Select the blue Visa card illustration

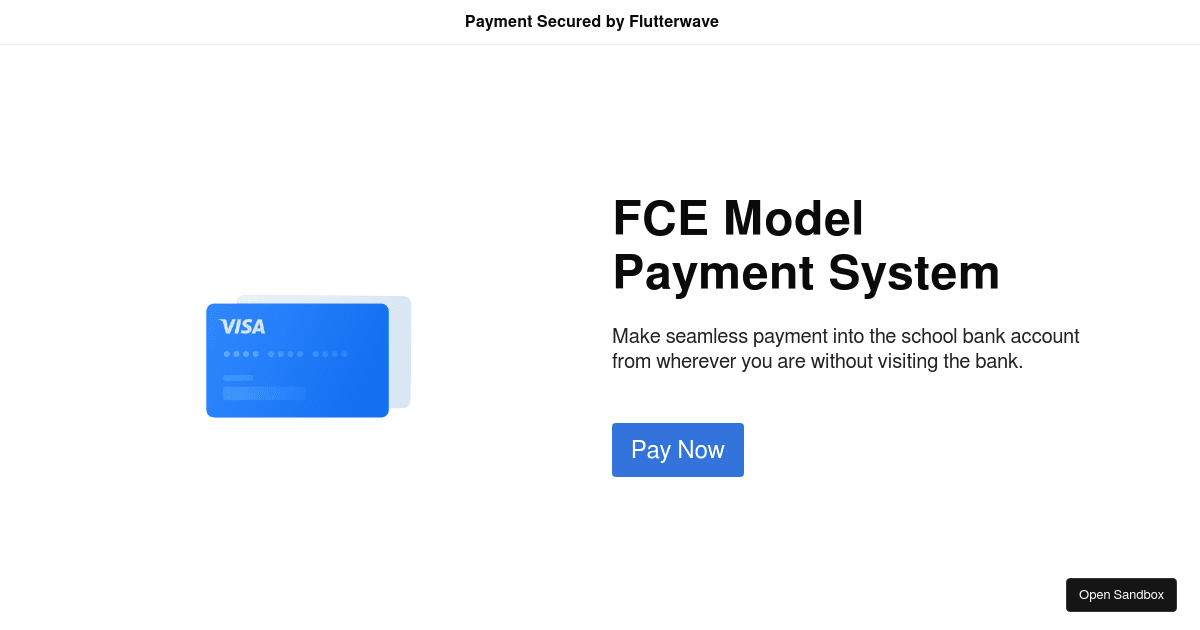coord(297,360)
